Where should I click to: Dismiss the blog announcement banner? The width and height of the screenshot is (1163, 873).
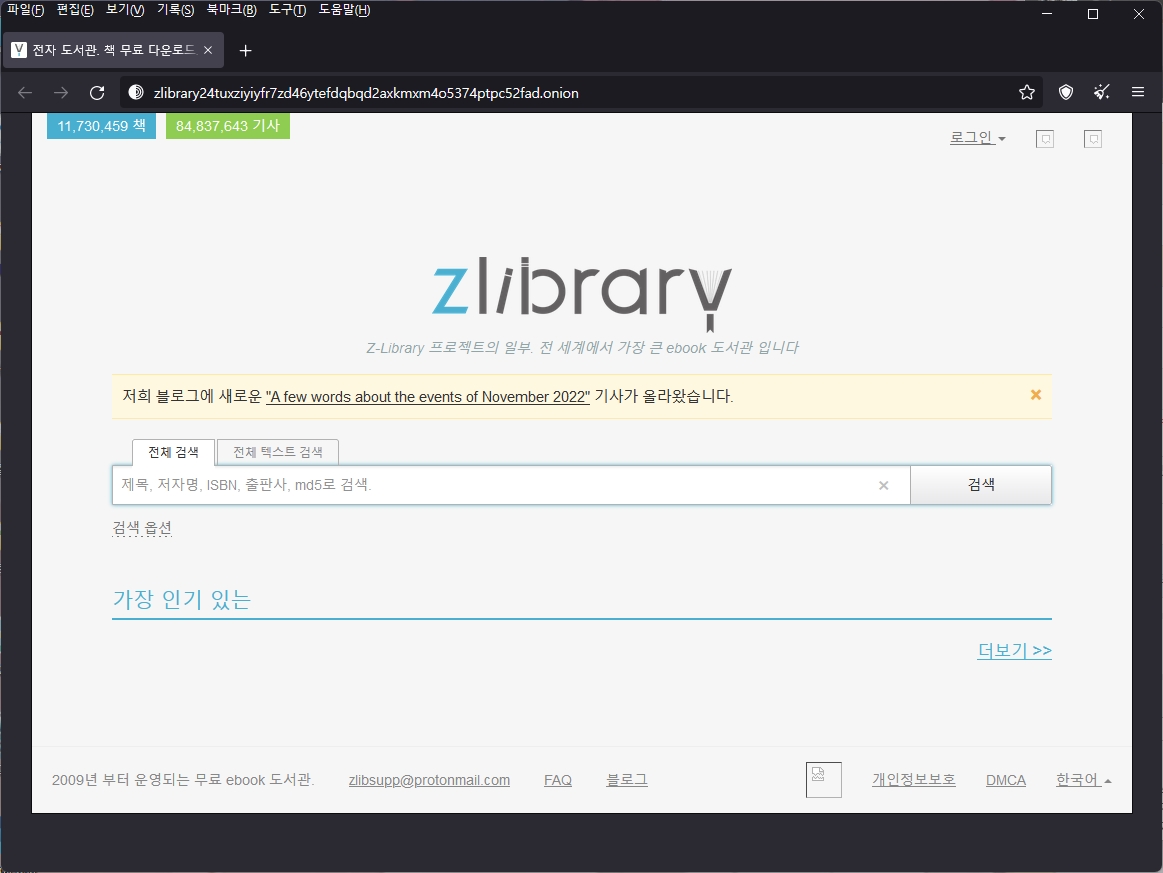tap(1035, 395)
